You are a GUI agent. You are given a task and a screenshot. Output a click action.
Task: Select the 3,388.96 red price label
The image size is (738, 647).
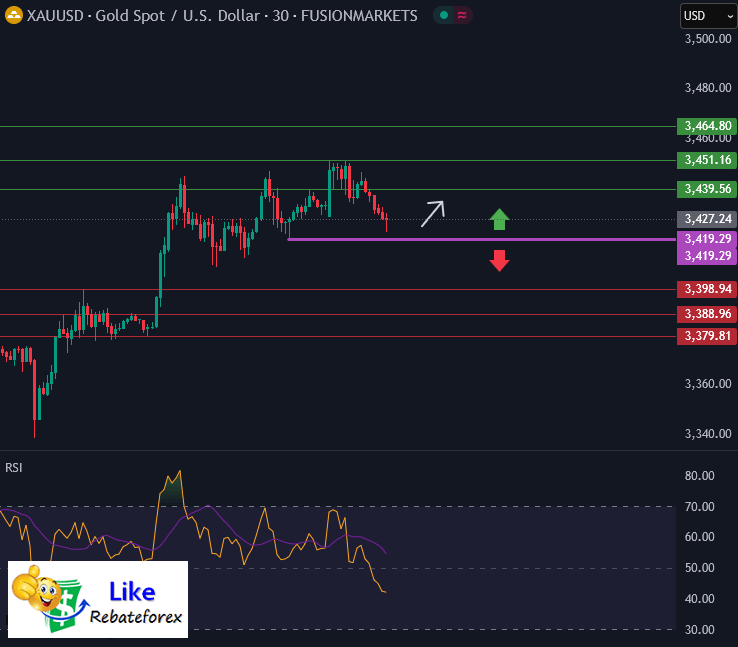(707, 314)
